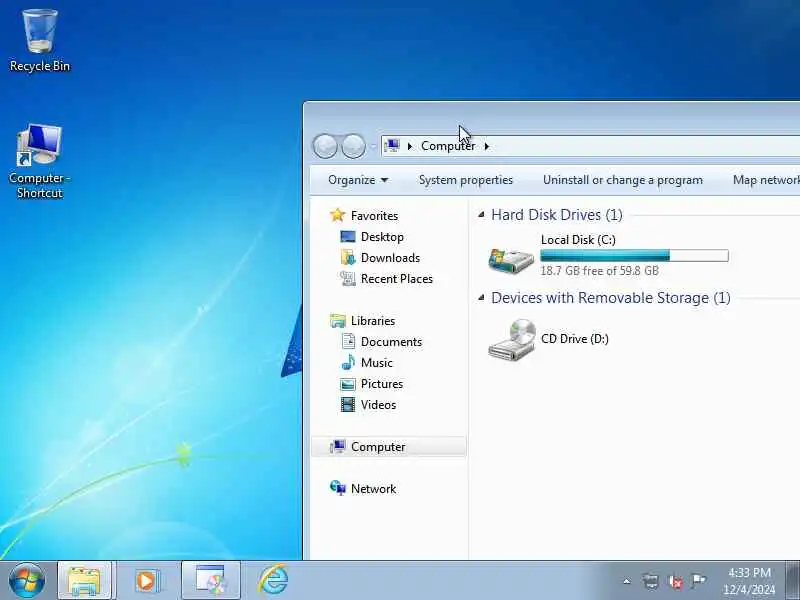Click the Local Disk (C:) label
Viewport: 800px width, 600px height.
[578, 240]
